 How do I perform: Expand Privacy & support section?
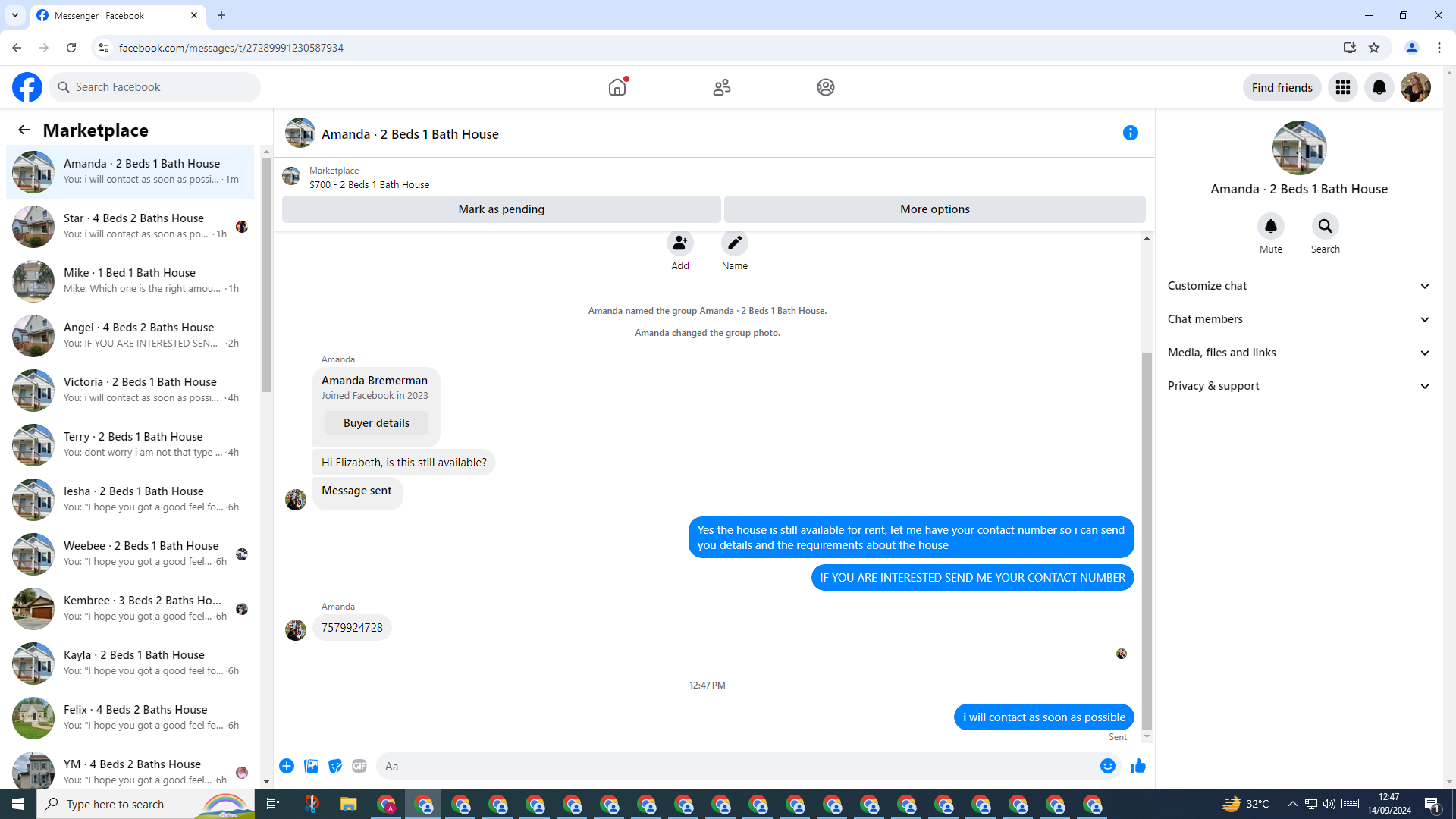[x=1298, y=386]
